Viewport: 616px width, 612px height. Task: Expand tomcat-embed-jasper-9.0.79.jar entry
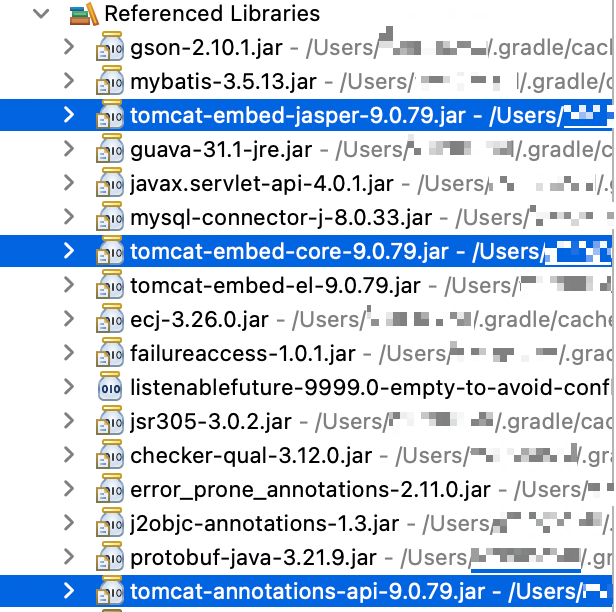tap(69, 115)
